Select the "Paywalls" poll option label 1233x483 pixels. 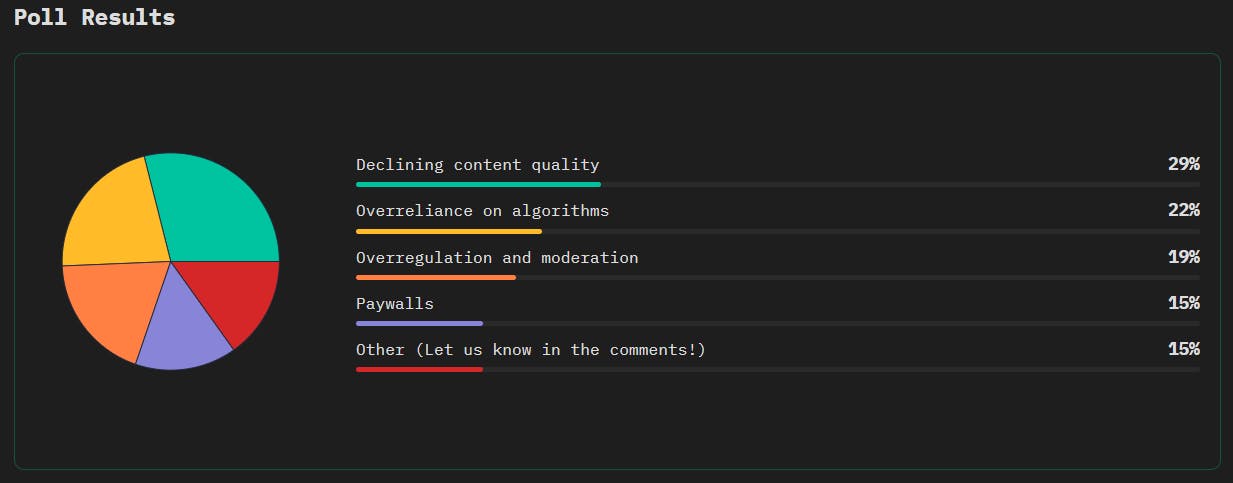(x=395, y=303)
